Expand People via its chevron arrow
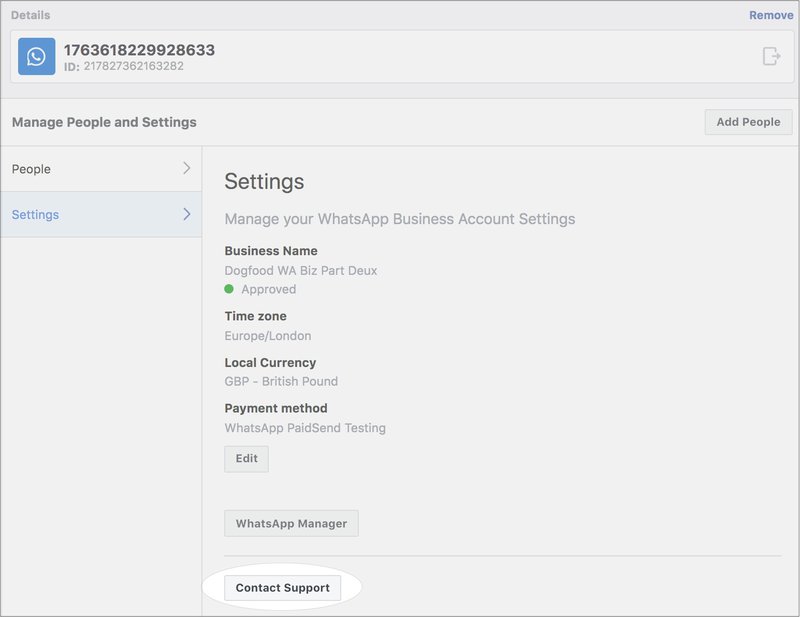 pyautogui.click(x=187, y=168)
